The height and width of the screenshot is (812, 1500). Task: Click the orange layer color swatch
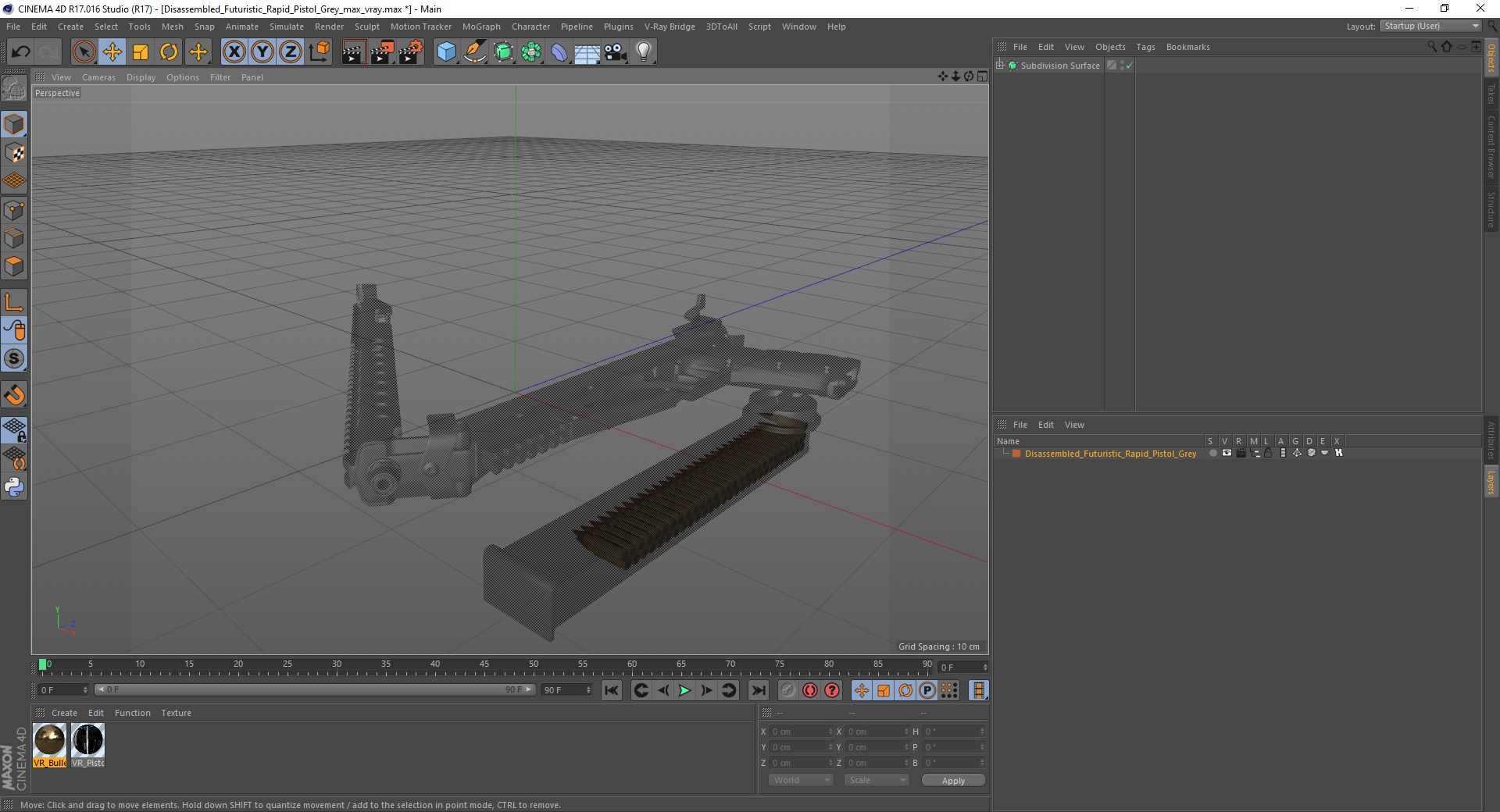point(1016,454)
